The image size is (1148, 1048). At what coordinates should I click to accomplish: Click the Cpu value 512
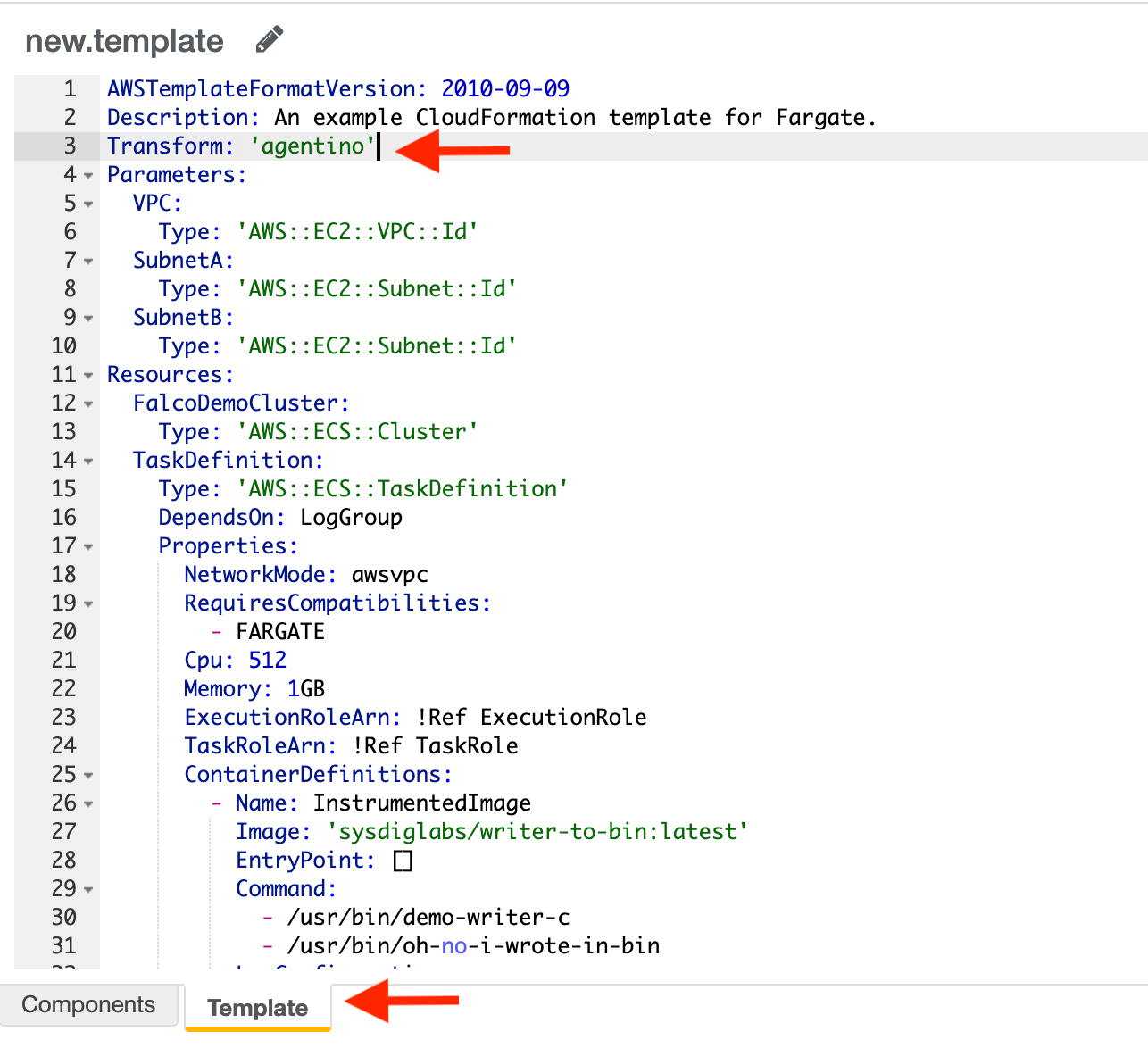click(268, 660)
